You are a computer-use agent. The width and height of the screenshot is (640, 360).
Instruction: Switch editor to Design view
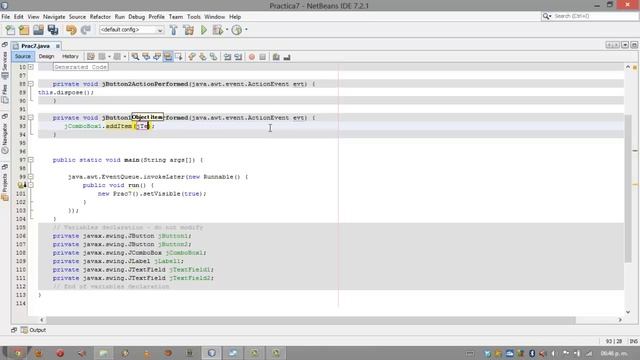46,56
